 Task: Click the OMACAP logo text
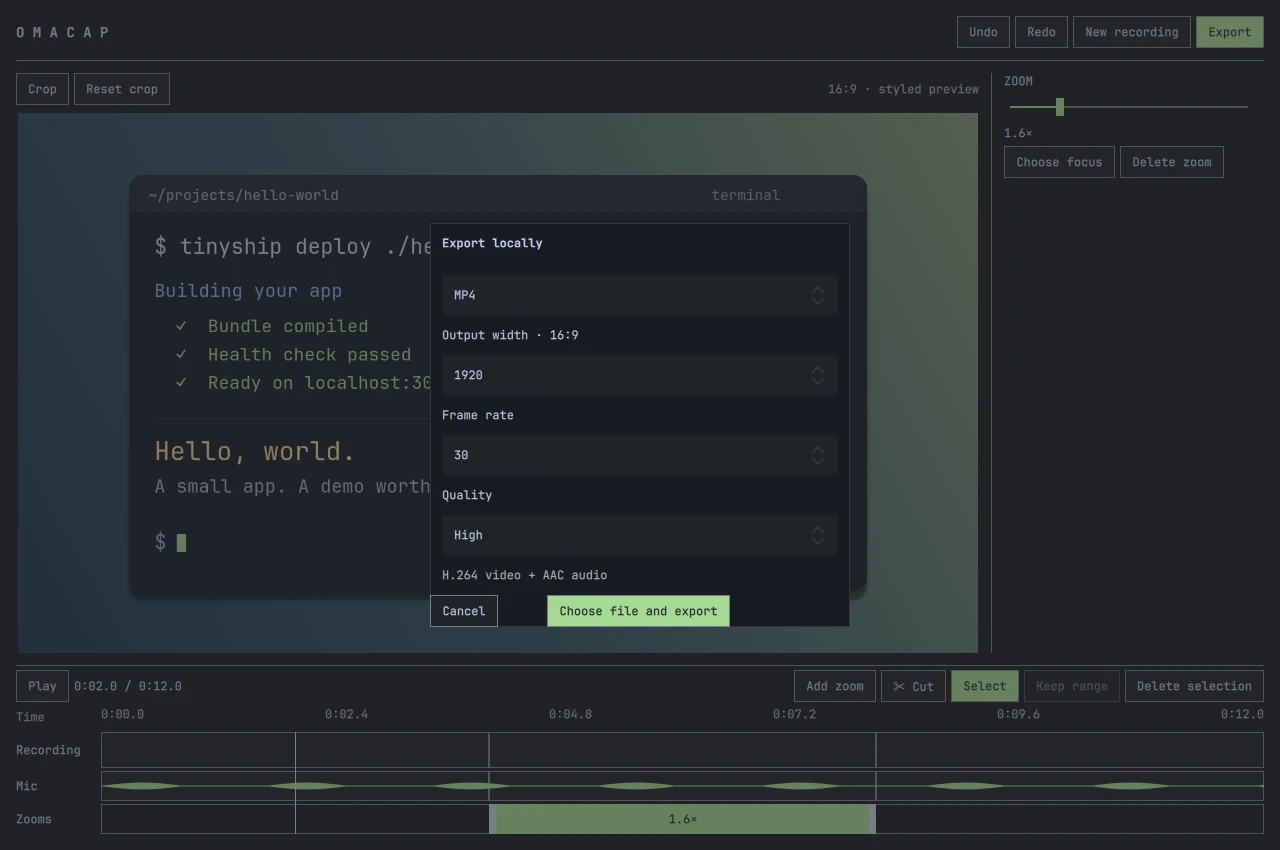coord(62,32)
